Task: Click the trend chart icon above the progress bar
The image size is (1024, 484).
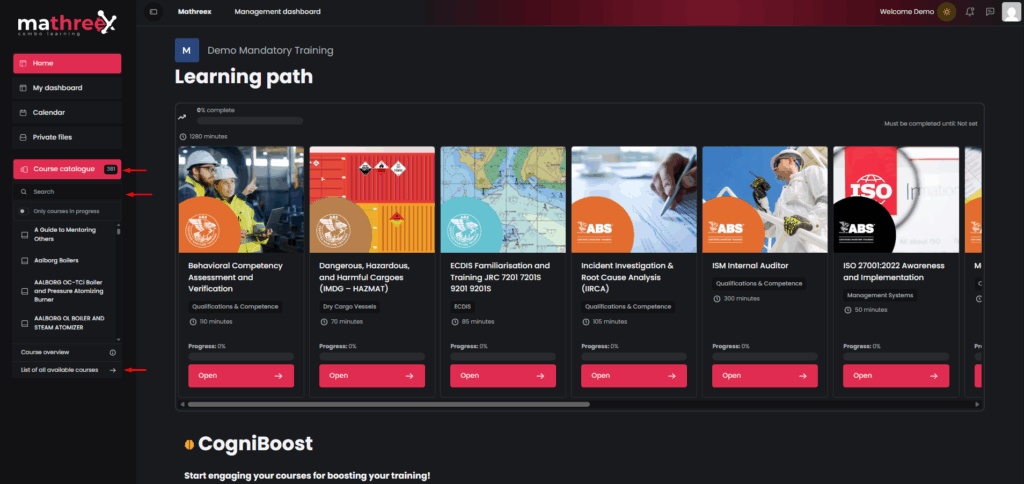Action: [x=182, y=118]
